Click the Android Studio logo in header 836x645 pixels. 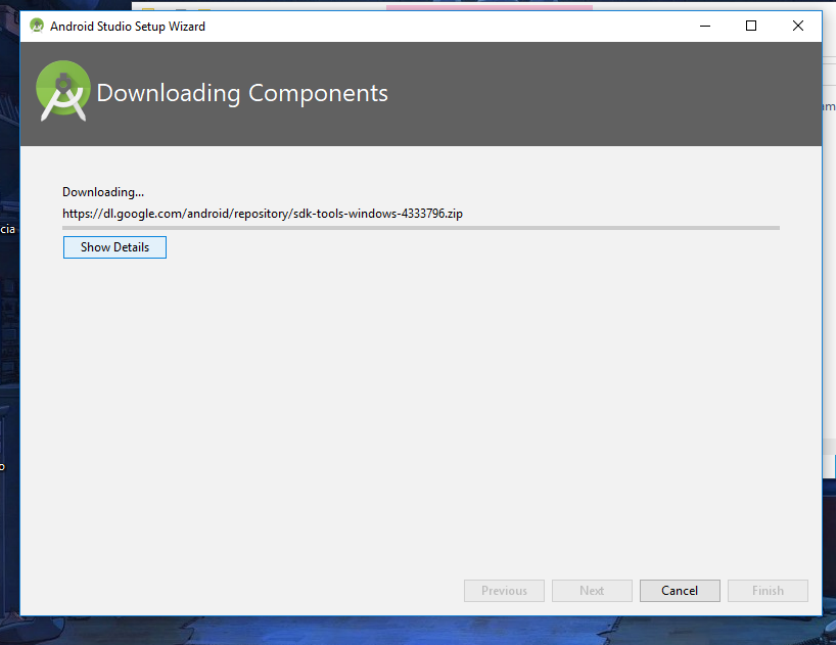pos(63,91)
